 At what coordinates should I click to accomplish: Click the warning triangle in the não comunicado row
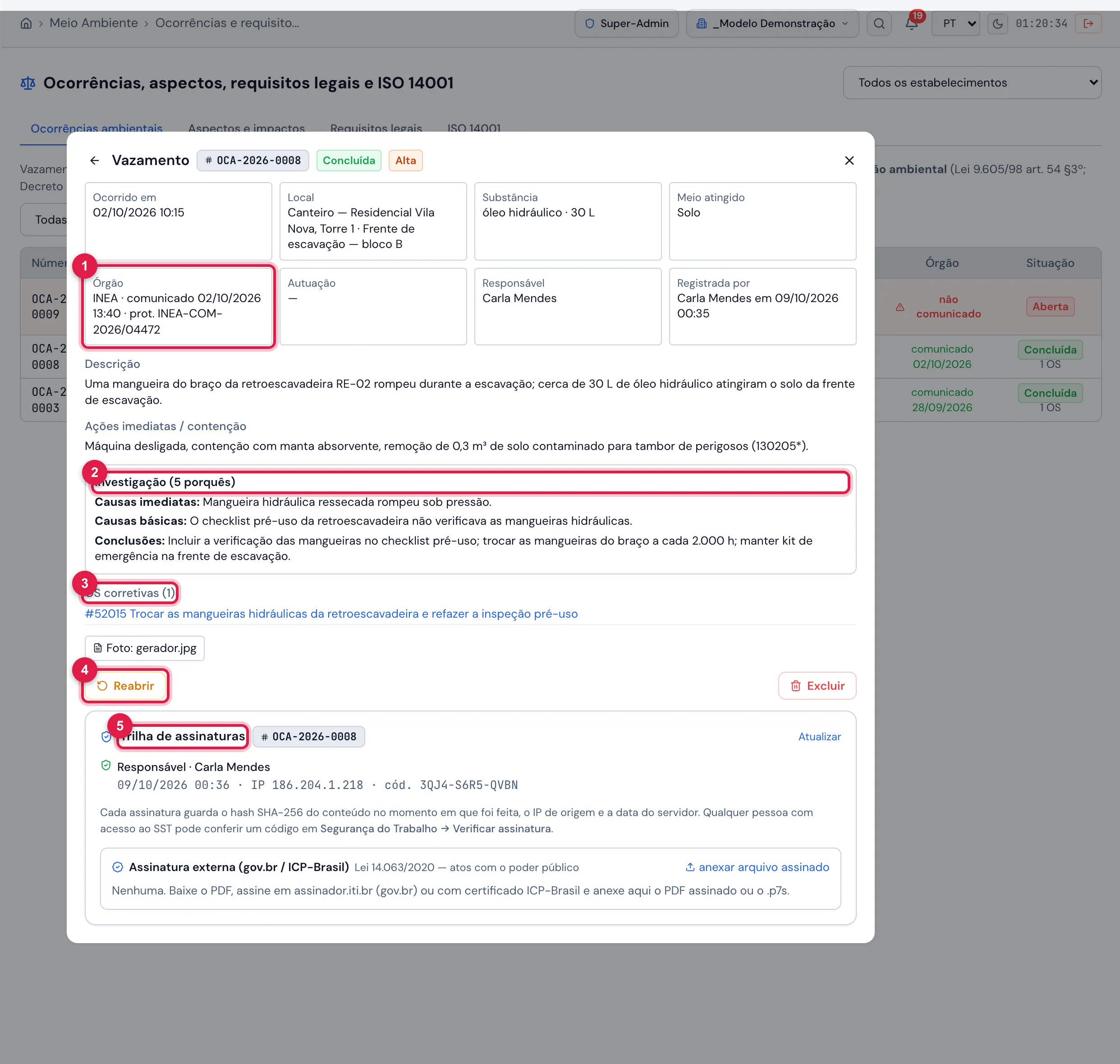coord(900,307)
